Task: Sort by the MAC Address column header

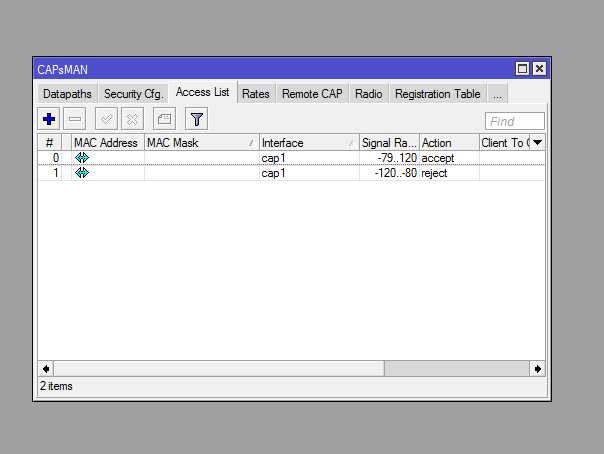Action: [107, 143]
